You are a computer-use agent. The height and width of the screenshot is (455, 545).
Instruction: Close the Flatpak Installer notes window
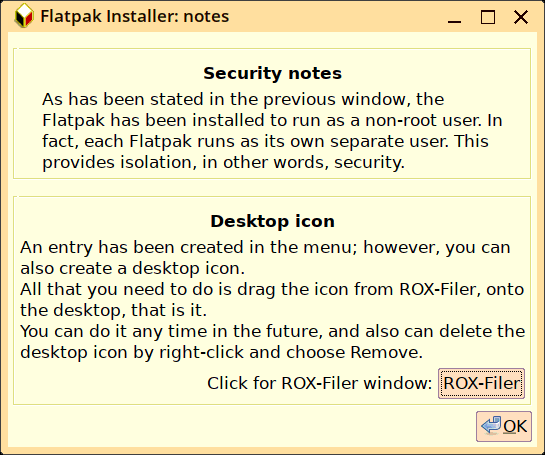(x=521, y=17)
